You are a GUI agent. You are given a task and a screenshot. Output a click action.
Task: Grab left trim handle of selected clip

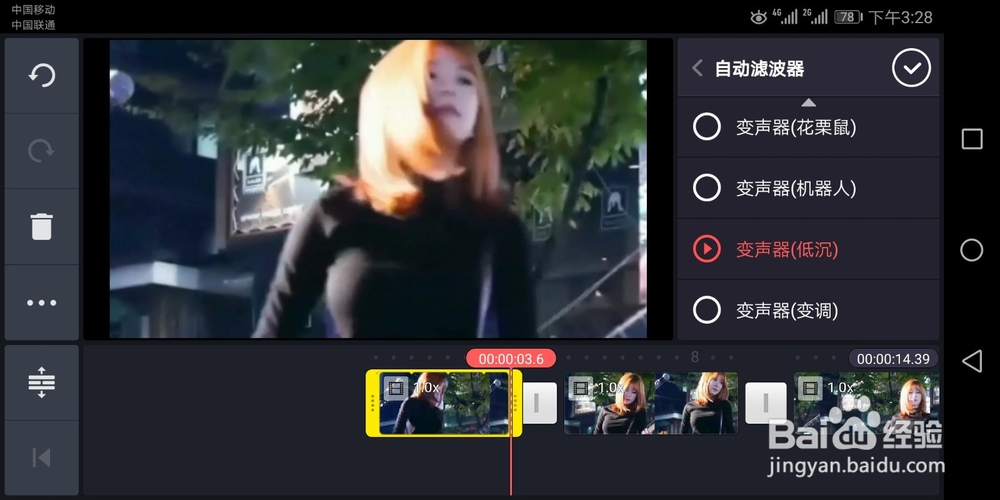pos(372,403)
